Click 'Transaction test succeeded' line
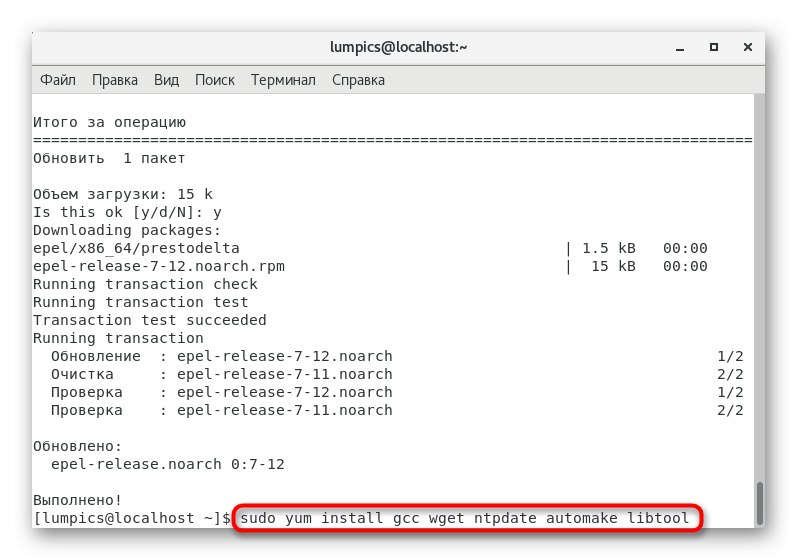 [149, 320]
